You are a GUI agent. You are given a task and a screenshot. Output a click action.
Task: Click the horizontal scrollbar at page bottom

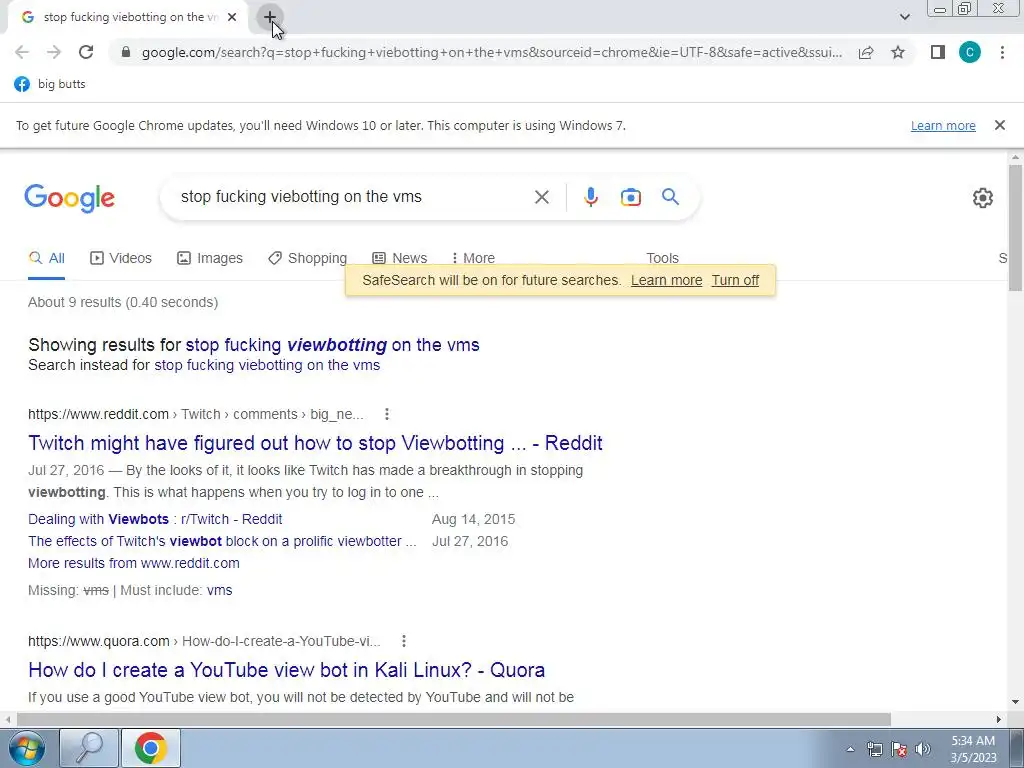coord(453,719)
